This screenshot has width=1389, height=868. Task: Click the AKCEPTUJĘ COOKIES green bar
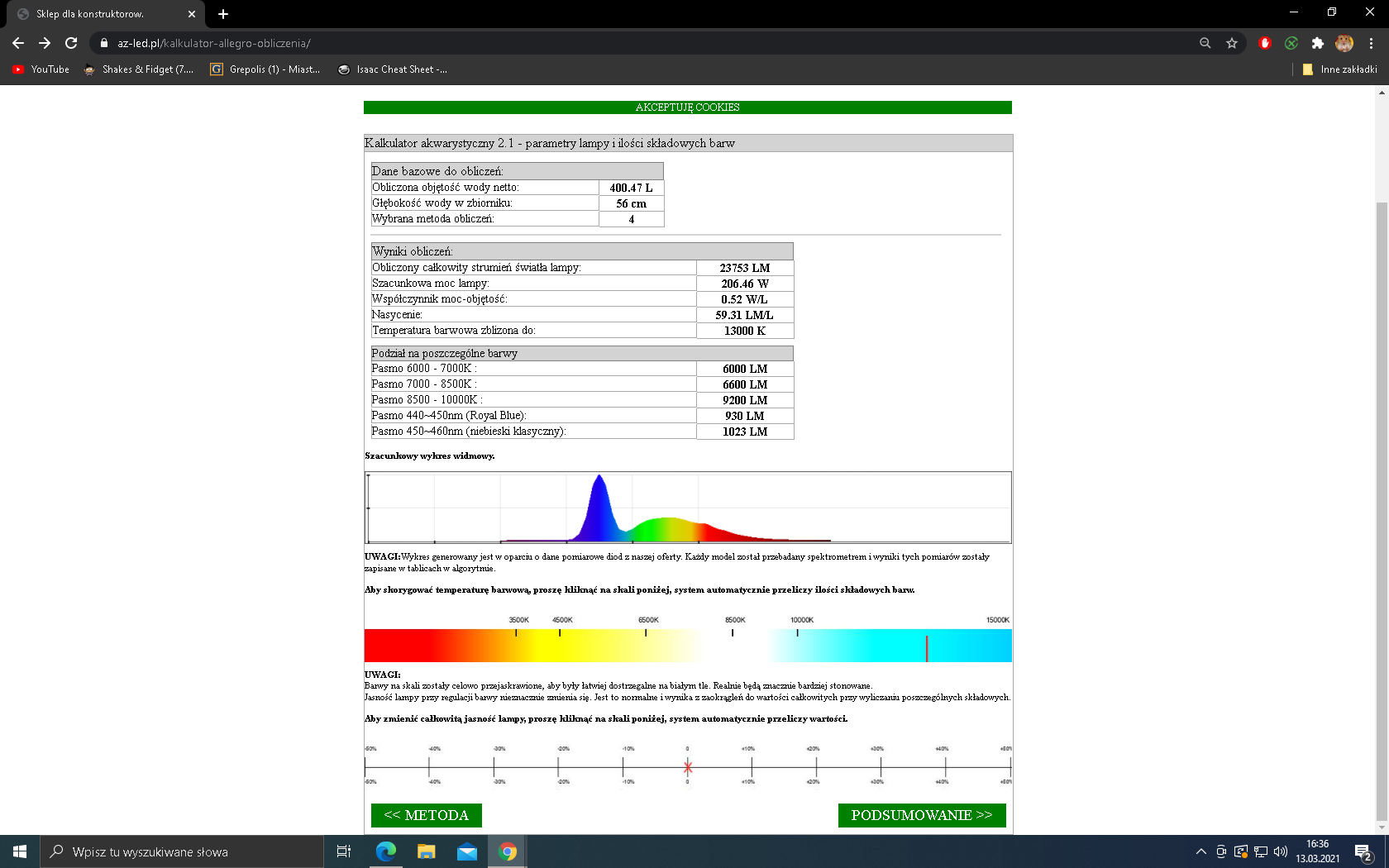(687, 107)
